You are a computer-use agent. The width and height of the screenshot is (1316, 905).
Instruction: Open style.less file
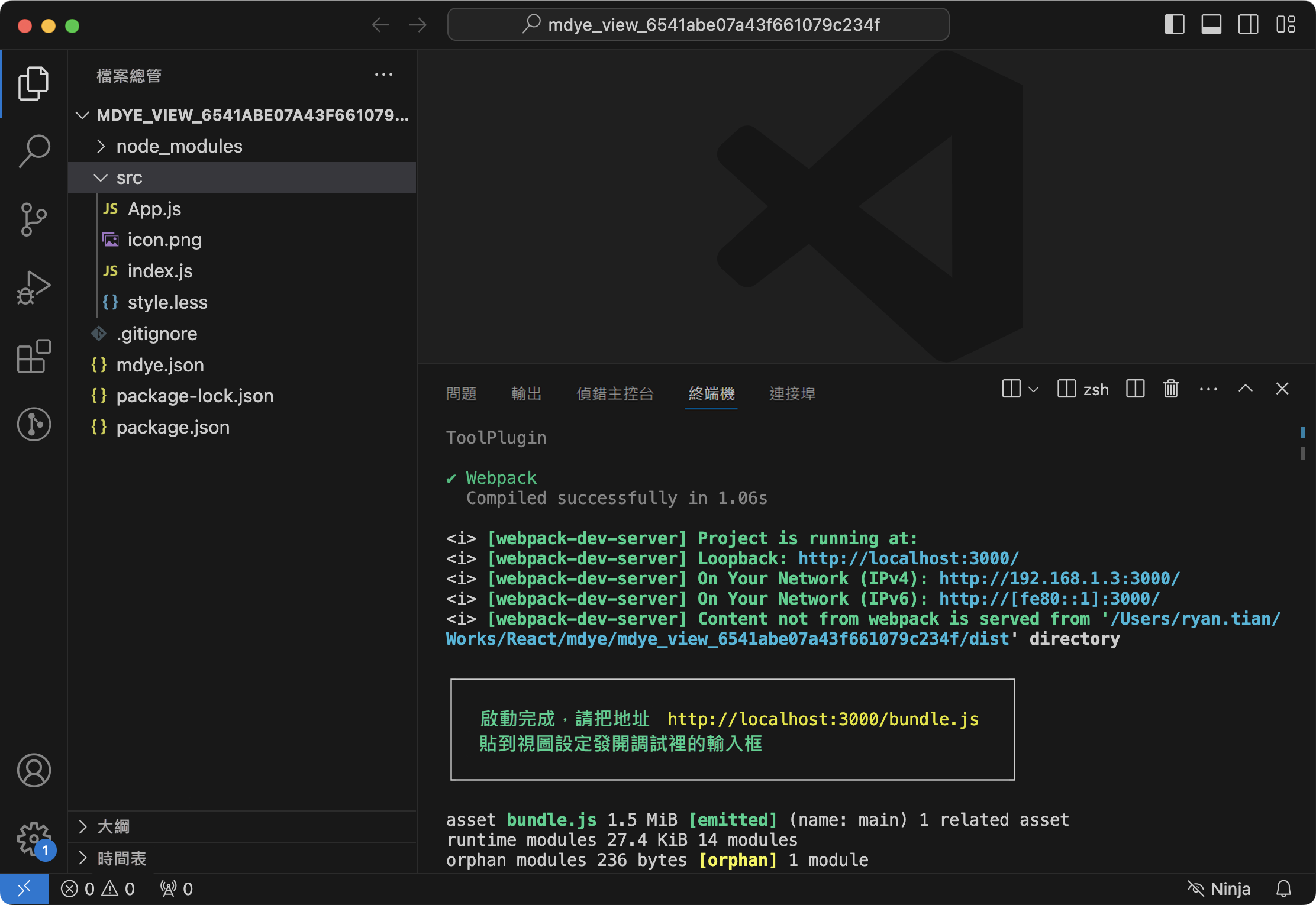242,303
